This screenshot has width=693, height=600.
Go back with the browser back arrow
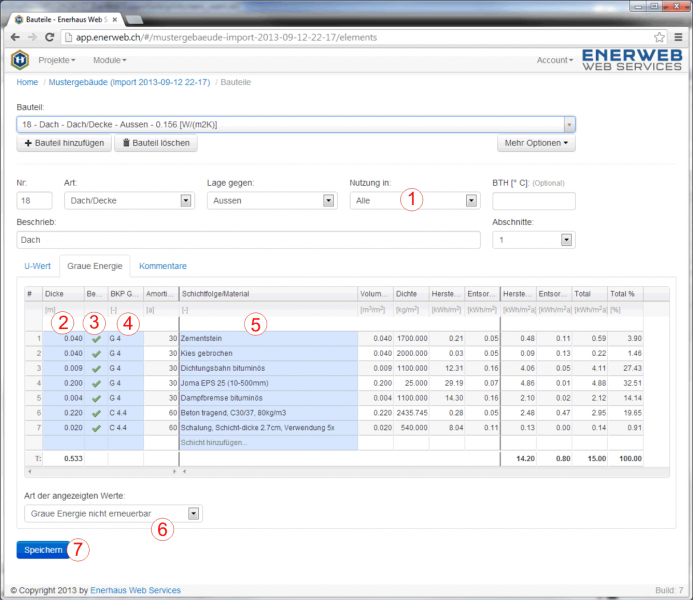15,37
